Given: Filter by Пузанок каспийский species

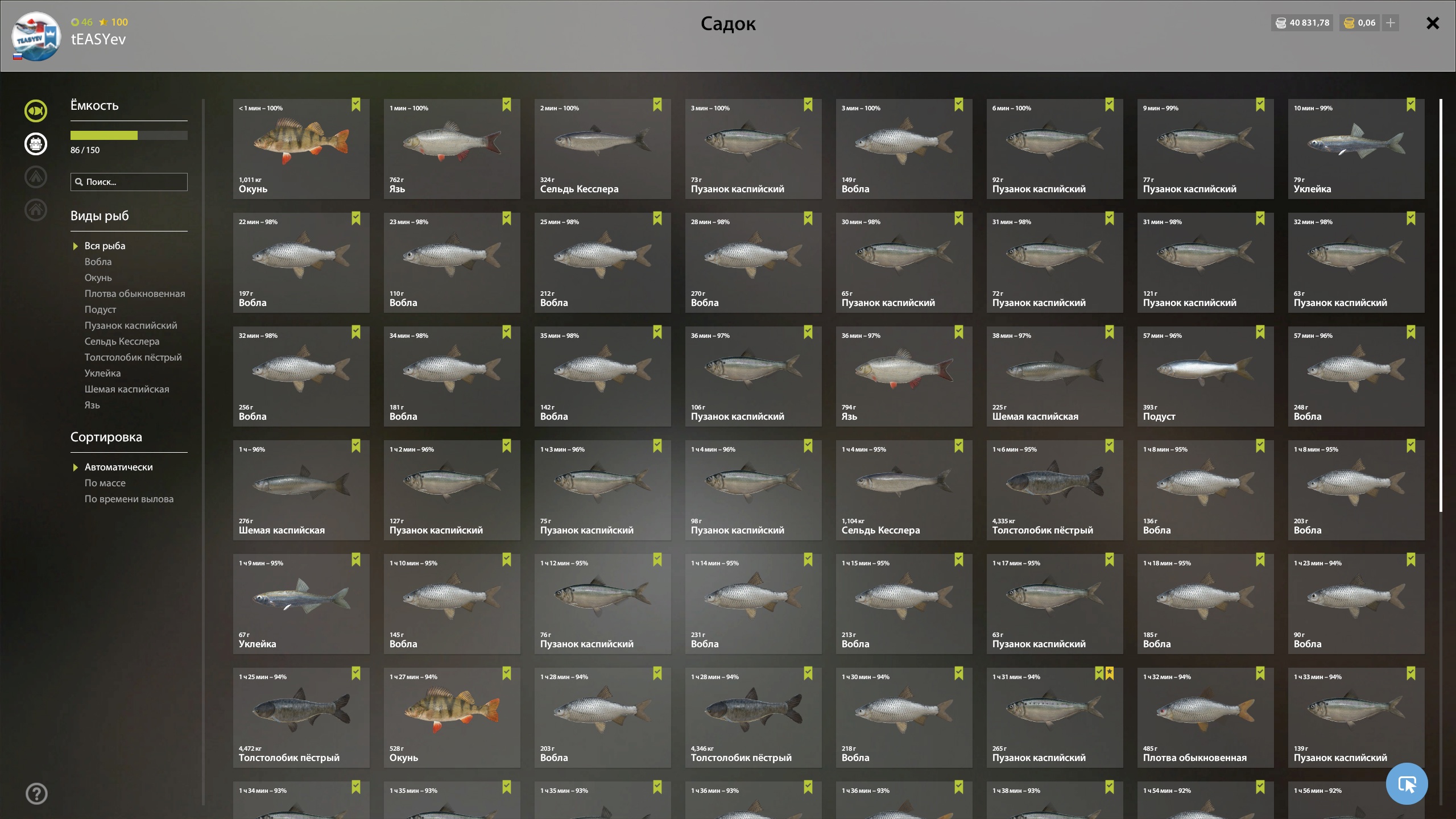Looking at the screenshot, I should (x=131, y=325).
